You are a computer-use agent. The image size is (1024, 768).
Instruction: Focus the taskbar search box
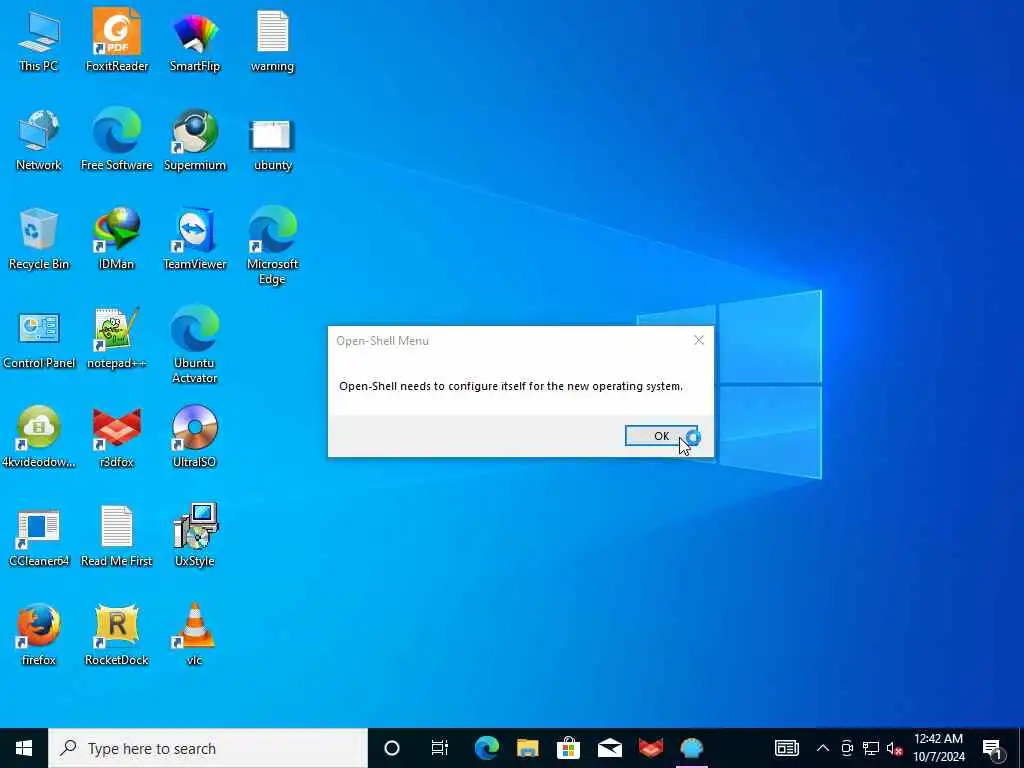tap(208, 748)
